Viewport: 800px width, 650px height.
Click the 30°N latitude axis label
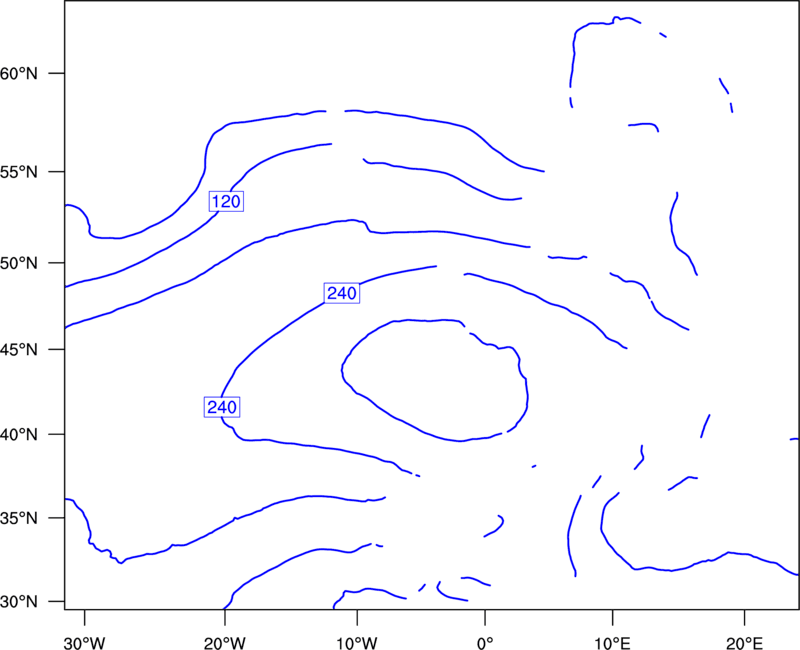[x=19, y=602]
